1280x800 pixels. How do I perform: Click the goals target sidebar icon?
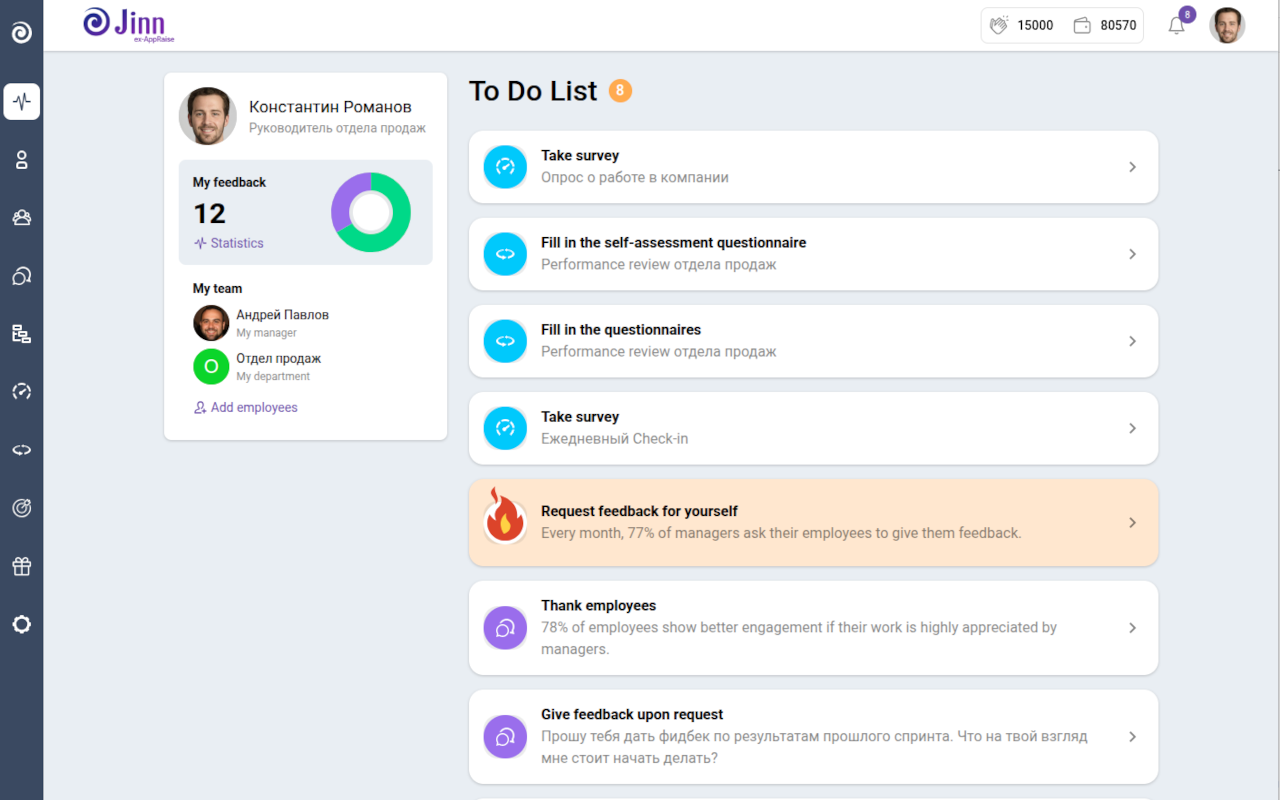(x=22, y=508)
